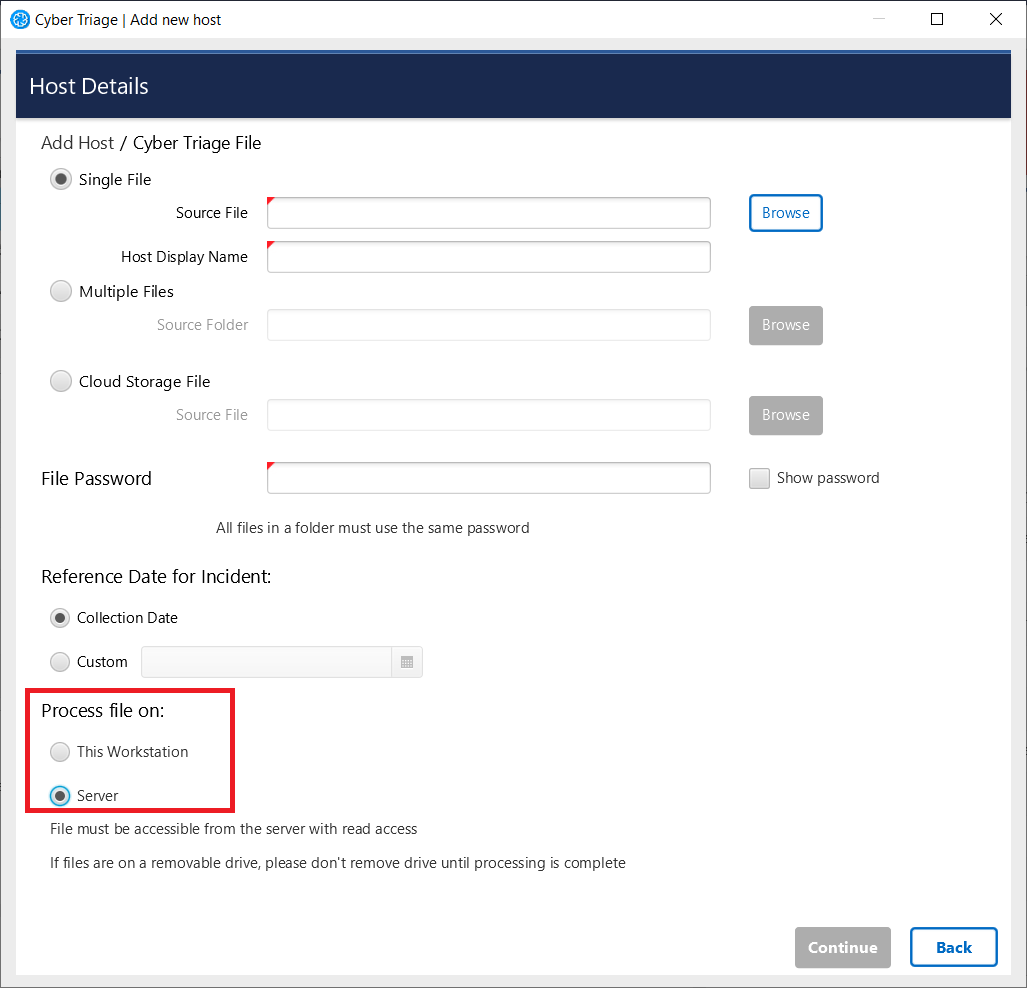Select the Cloud Storage File option
This screenshot has height=988, width=1027.
pos(61,382)
